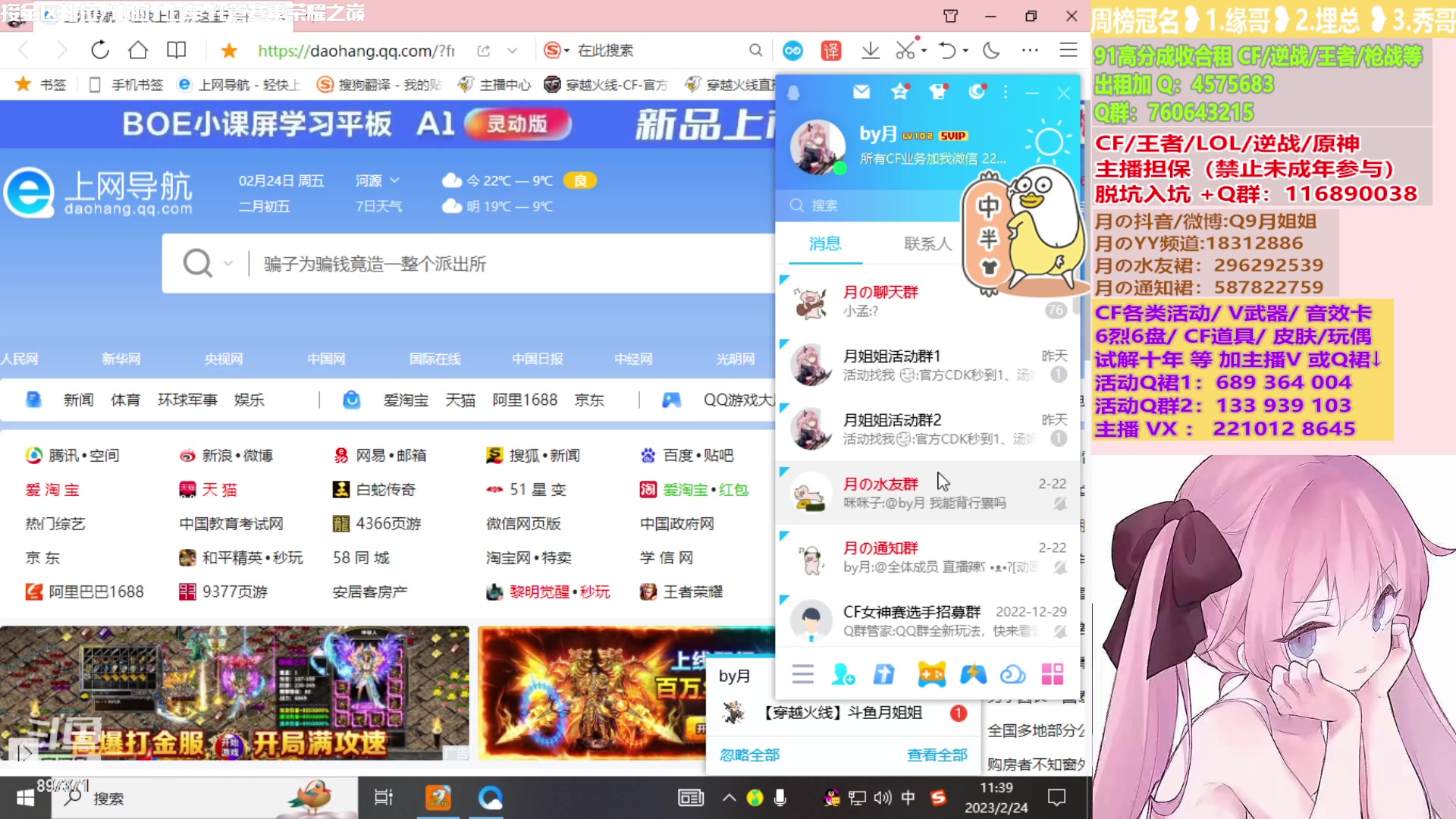Click the QQ notification bell icon
This screenshot has height=819, width=1456.
[x=793, y=93]
